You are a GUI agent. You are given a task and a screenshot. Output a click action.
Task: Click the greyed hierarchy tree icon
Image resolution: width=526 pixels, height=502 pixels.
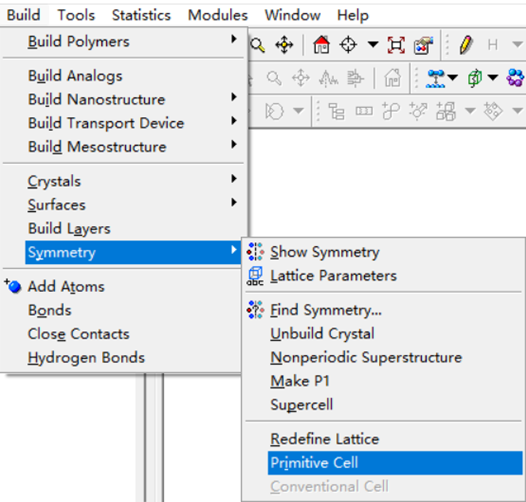[x=336, y=111]
